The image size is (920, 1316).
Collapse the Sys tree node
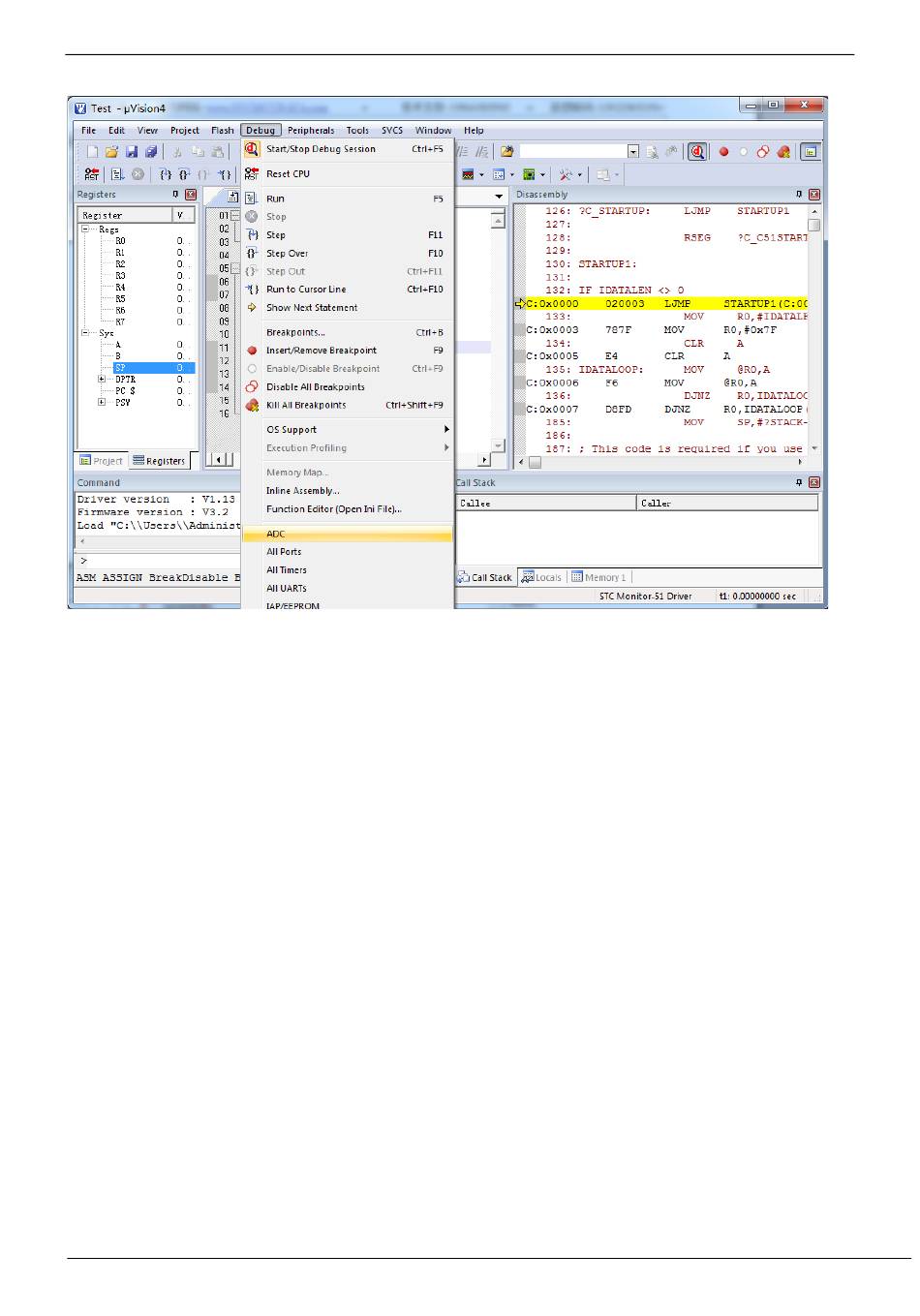86,333
